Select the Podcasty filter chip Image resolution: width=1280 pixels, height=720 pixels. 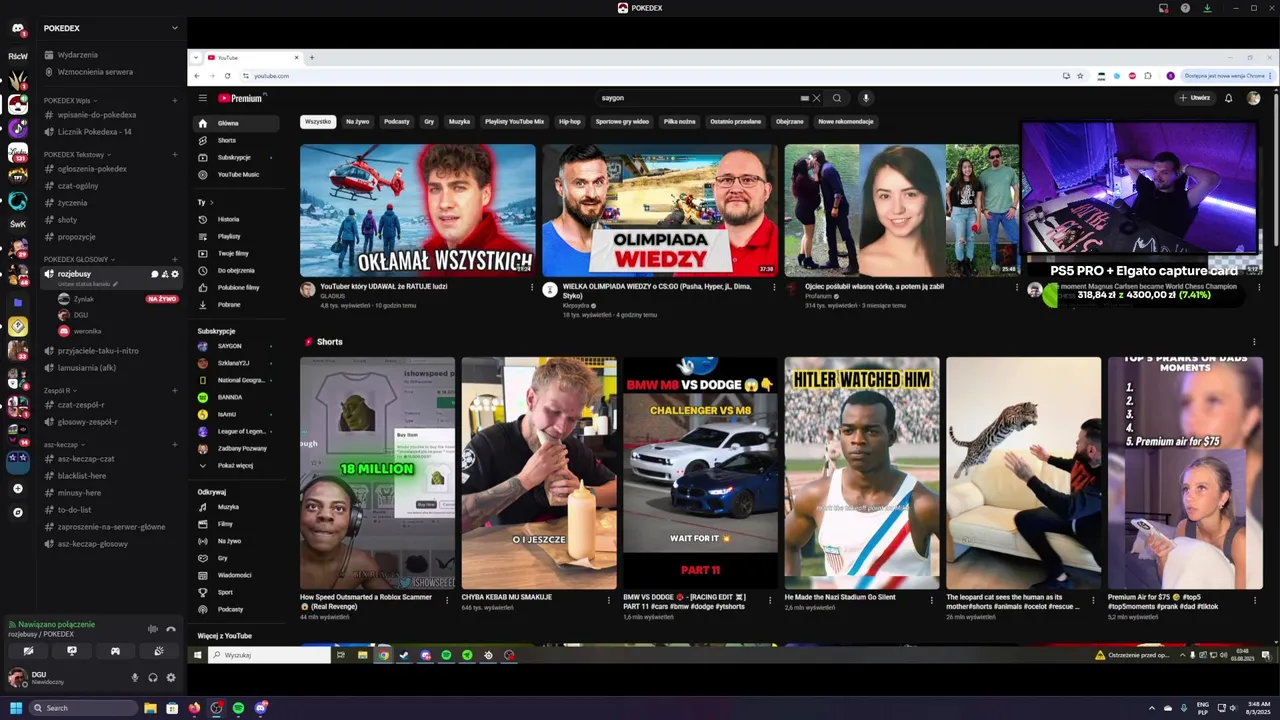397,122
